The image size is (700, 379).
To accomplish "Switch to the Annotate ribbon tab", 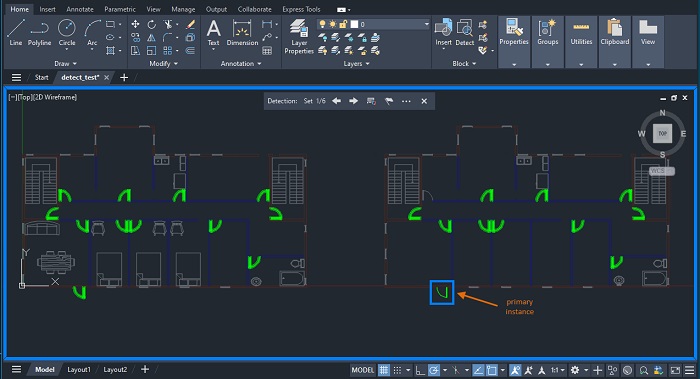I will 80,9.
